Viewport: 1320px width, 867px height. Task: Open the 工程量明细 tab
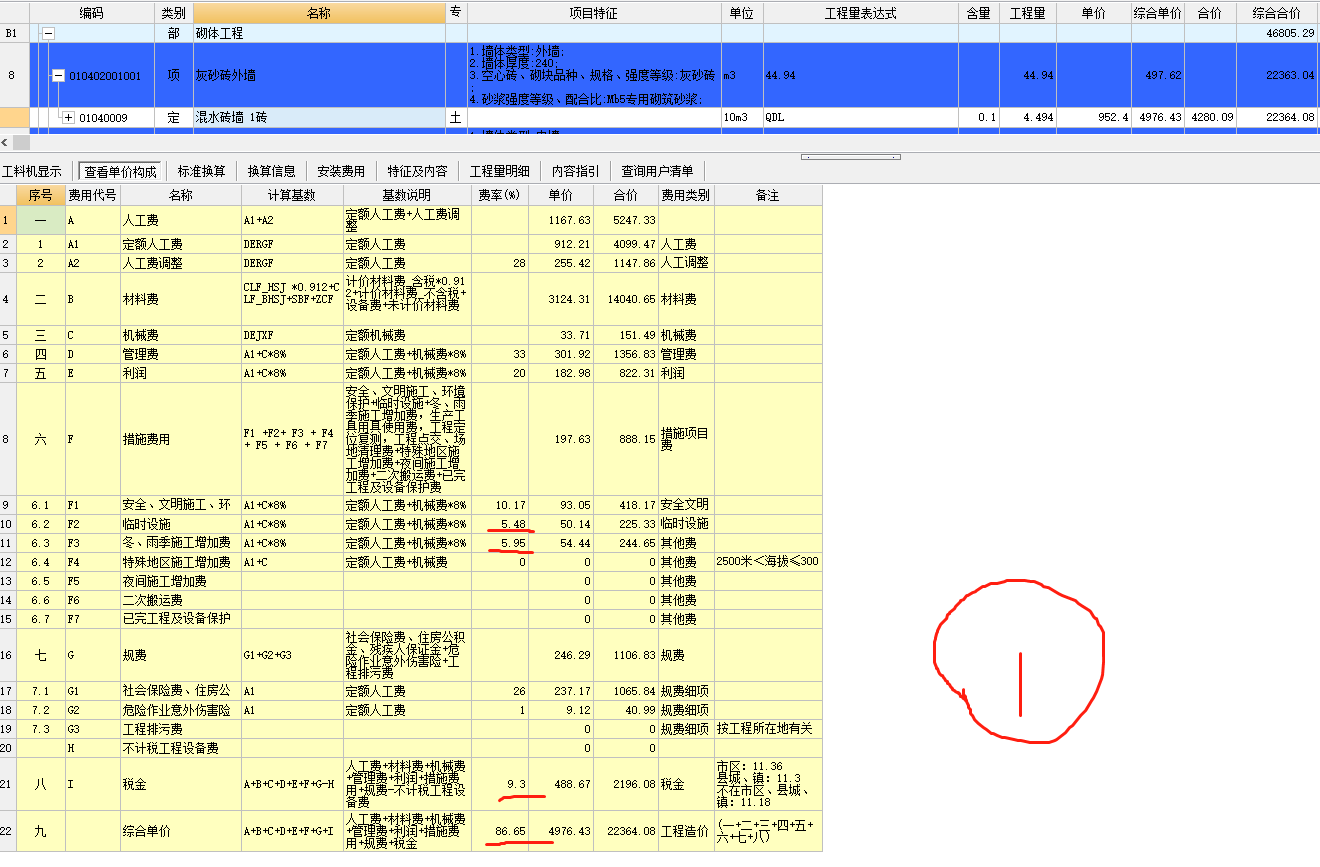(500, 171)
